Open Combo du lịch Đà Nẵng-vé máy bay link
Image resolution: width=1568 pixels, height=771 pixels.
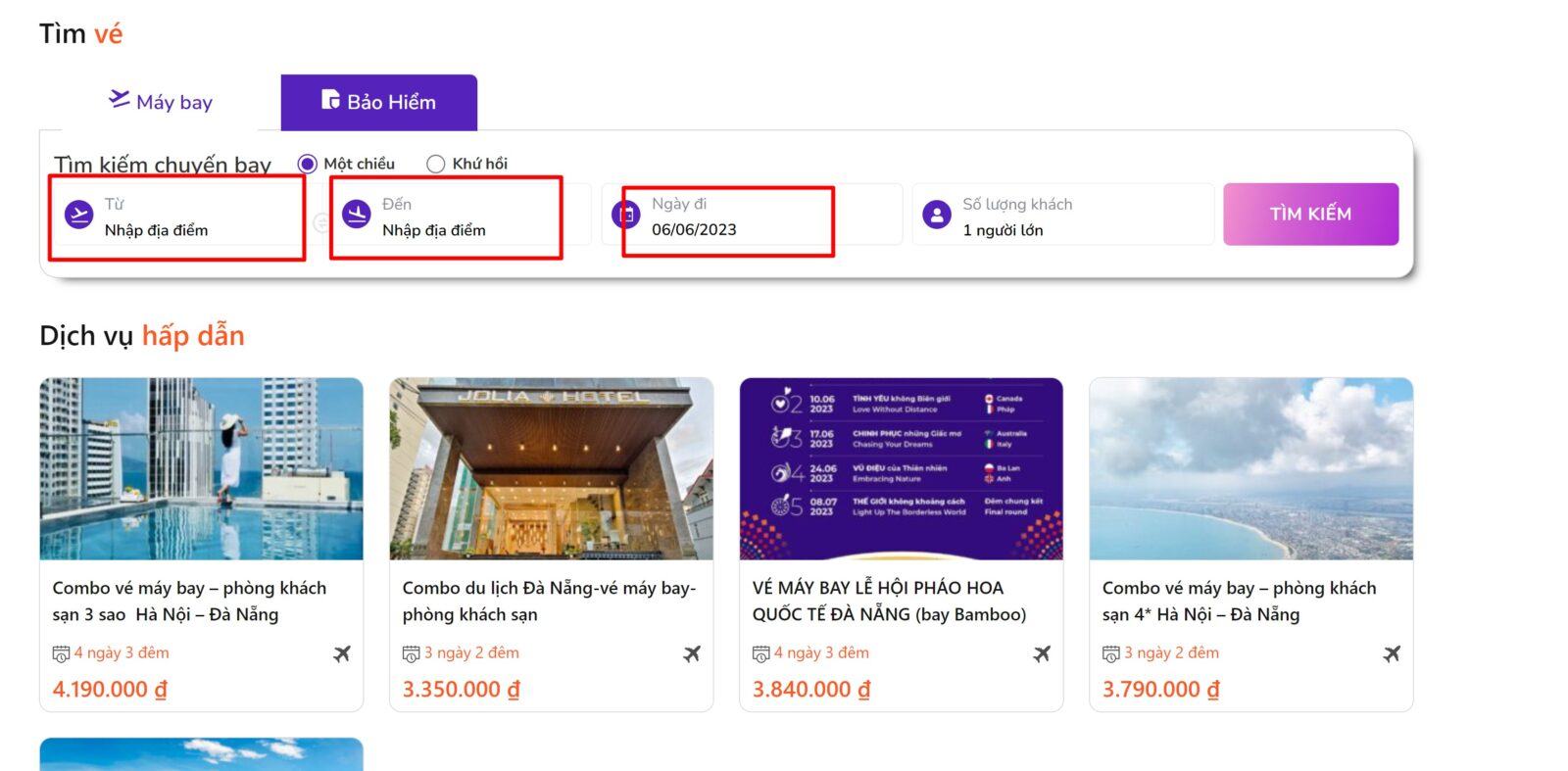point(549,601)
